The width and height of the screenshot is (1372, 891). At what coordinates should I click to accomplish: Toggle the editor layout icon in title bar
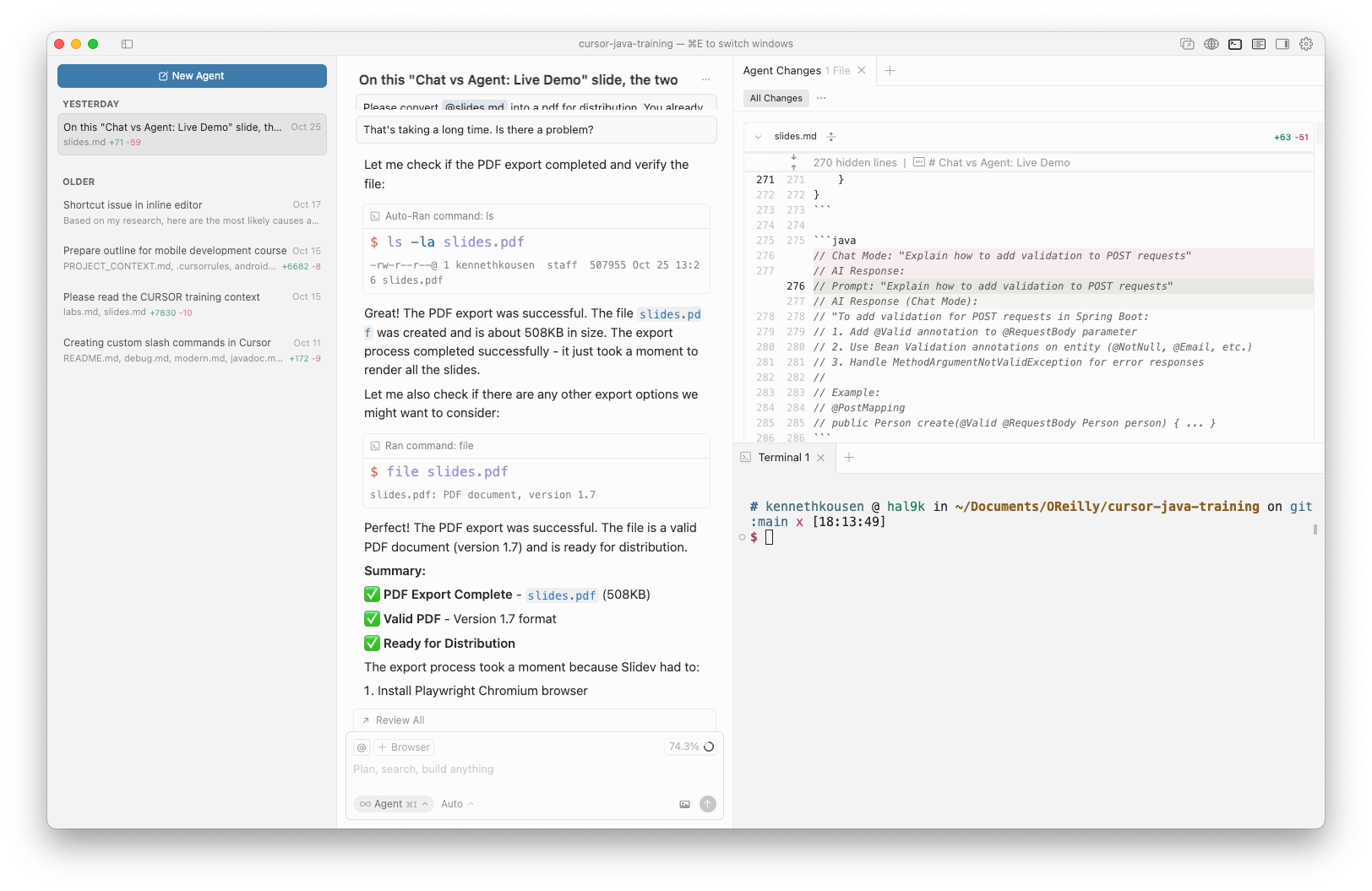pos(1259,44)
